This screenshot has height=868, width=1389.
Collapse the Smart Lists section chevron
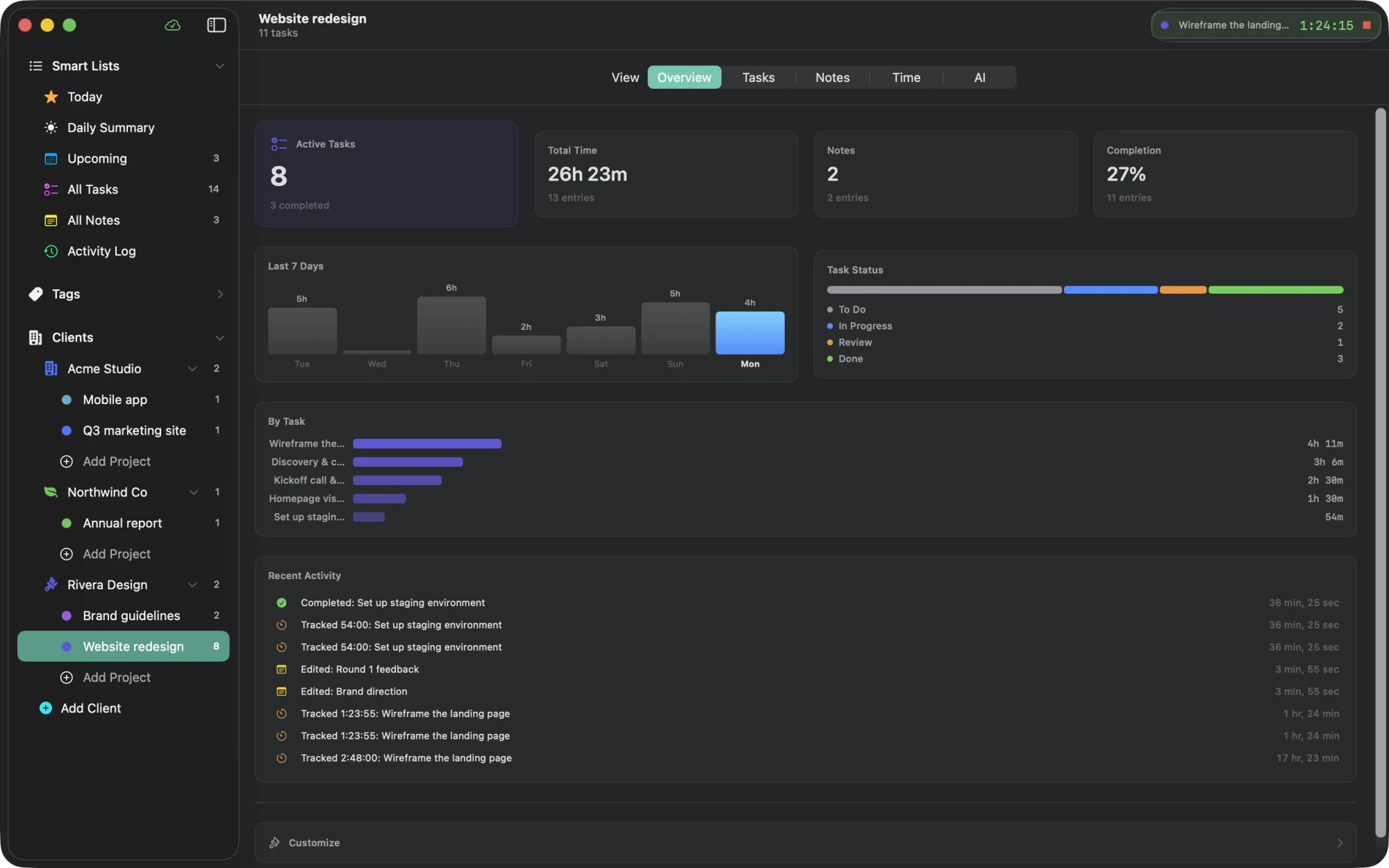219,66
